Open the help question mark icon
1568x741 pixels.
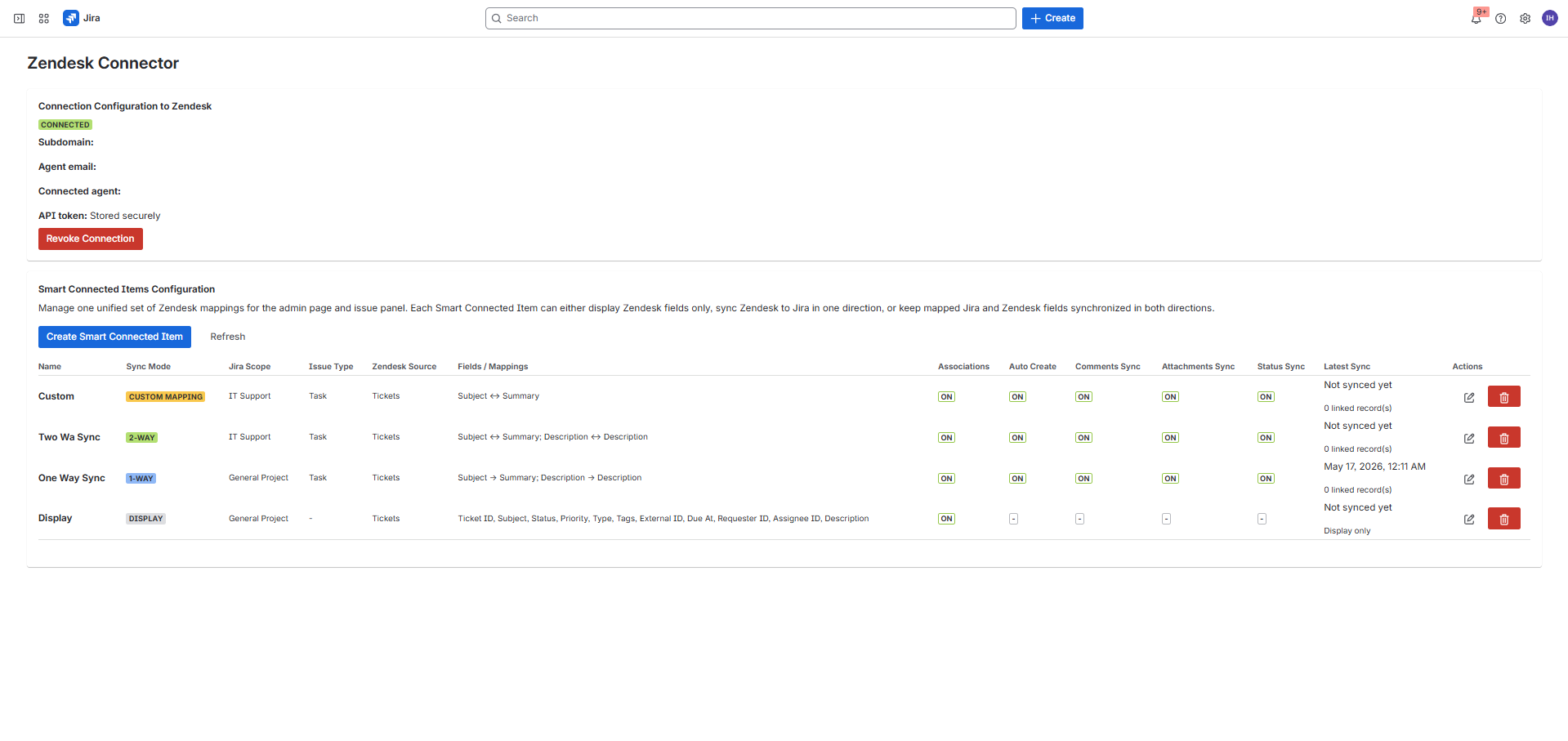[1500, 18]
